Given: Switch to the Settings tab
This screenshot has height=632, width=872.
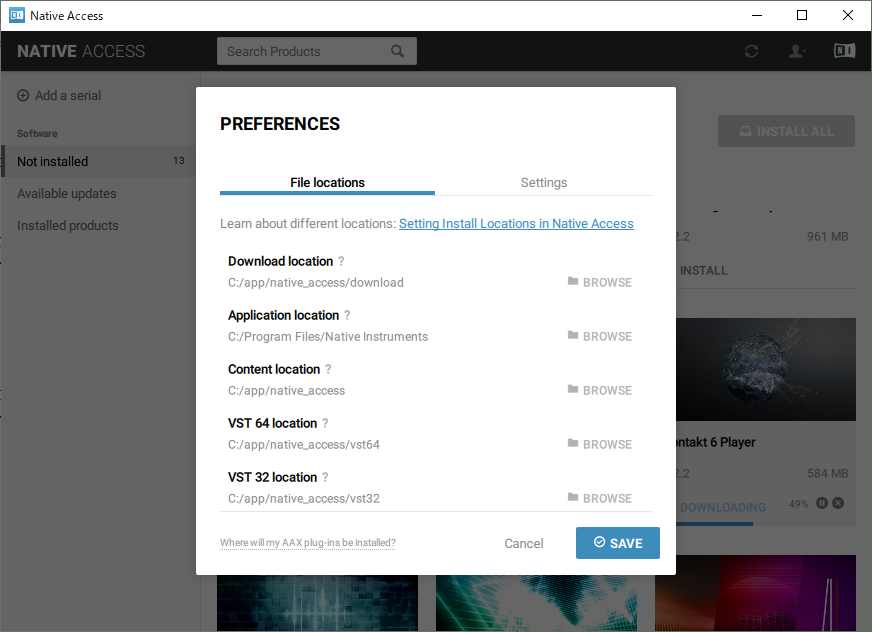Looking at the screenshot, I should 543,182.
